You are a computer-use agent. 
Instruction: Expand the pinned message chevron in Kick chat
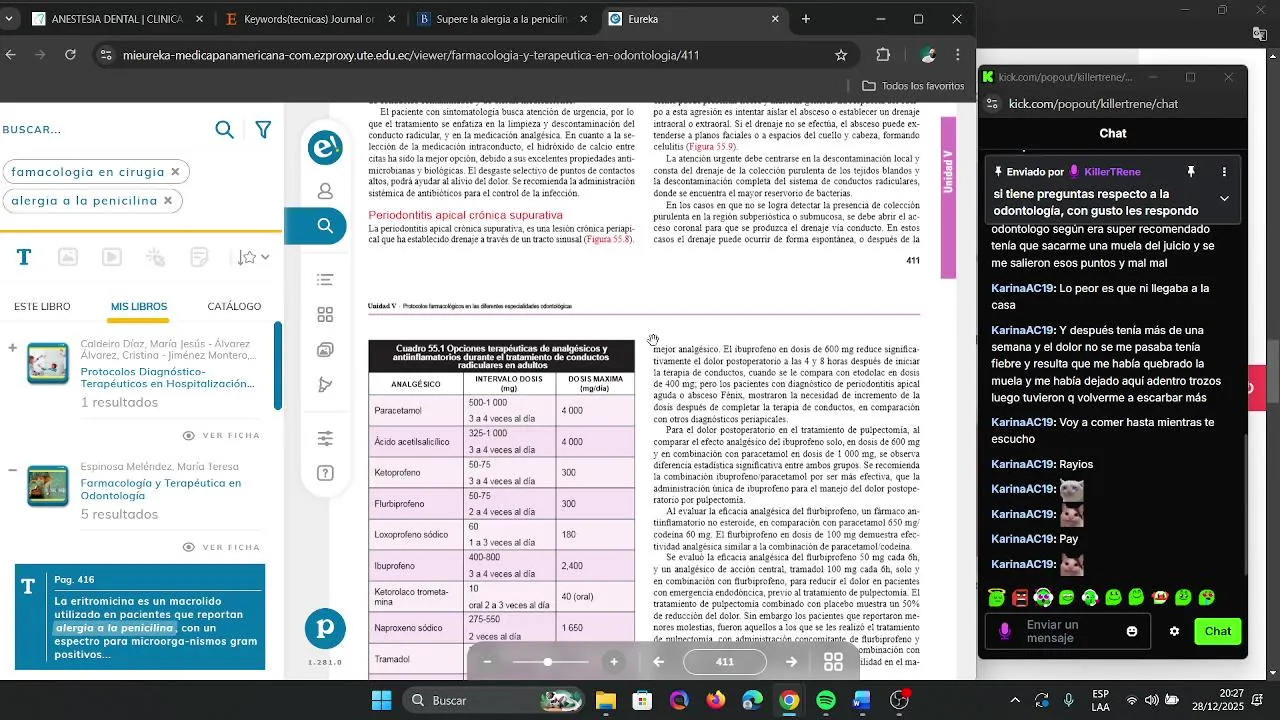1225,198
